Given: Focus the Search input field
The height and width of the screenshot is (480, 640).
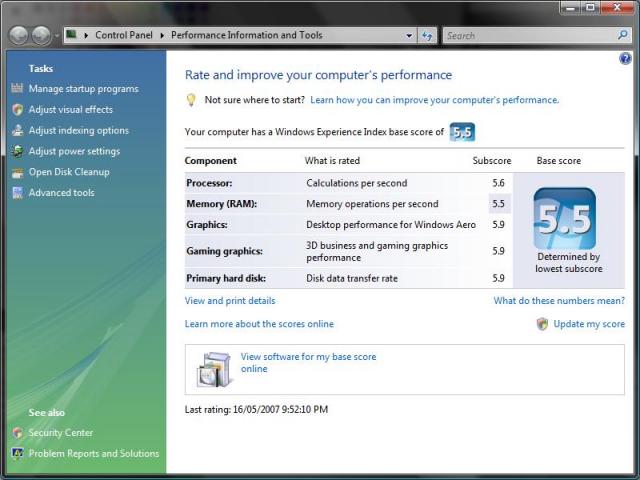Looking at the screenshot, I should point(530,36).
